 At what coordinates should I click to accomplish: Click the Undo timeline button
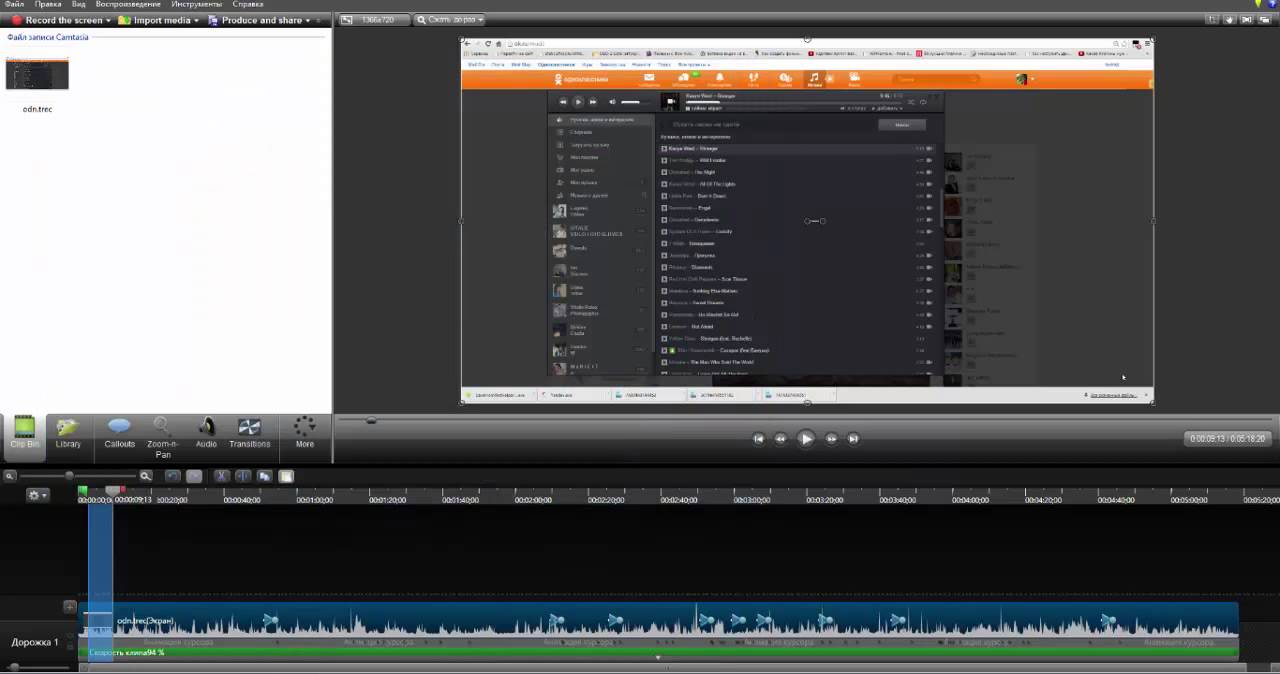173,477
